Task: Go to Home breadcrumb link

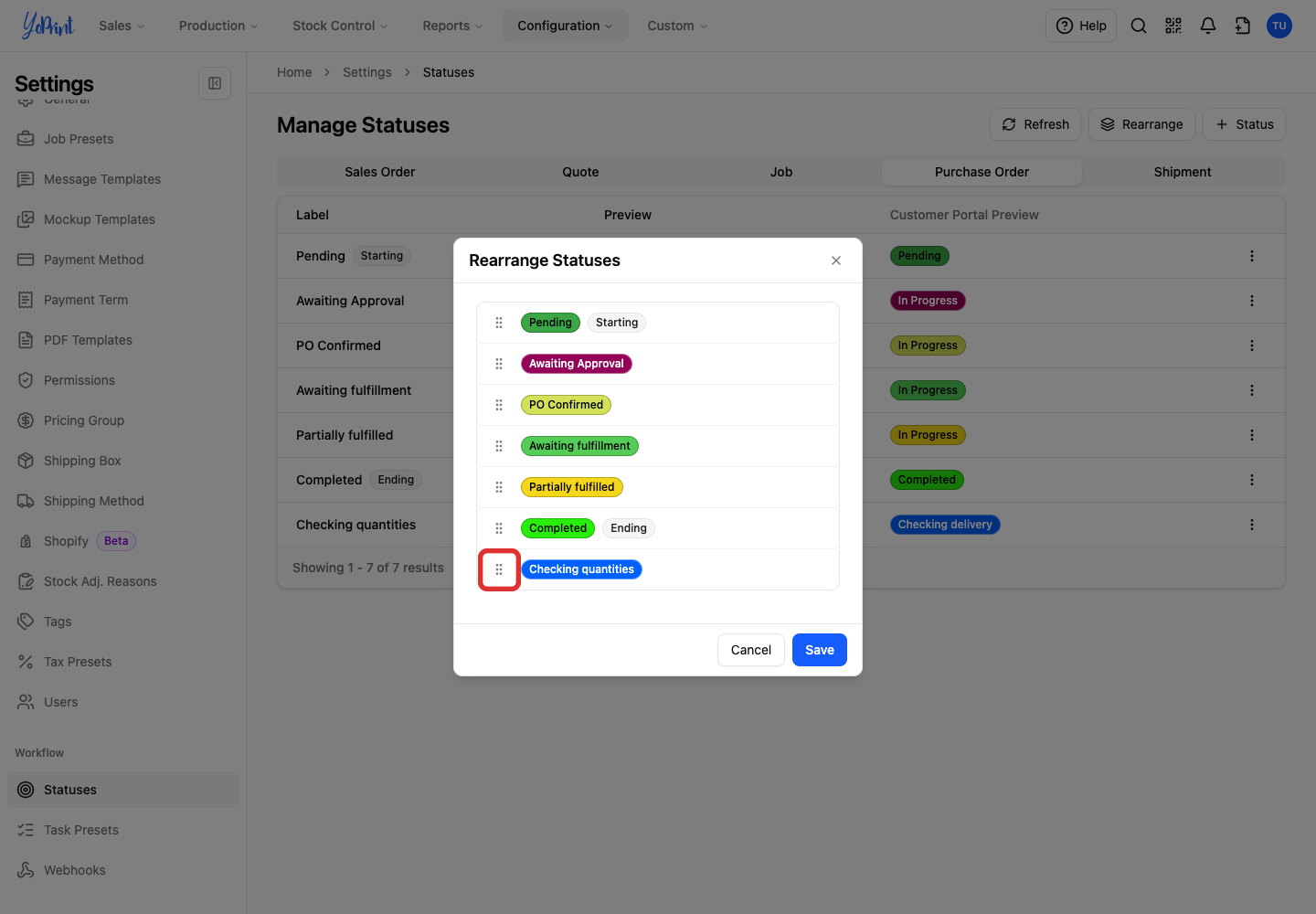Action: coord(294,72)
